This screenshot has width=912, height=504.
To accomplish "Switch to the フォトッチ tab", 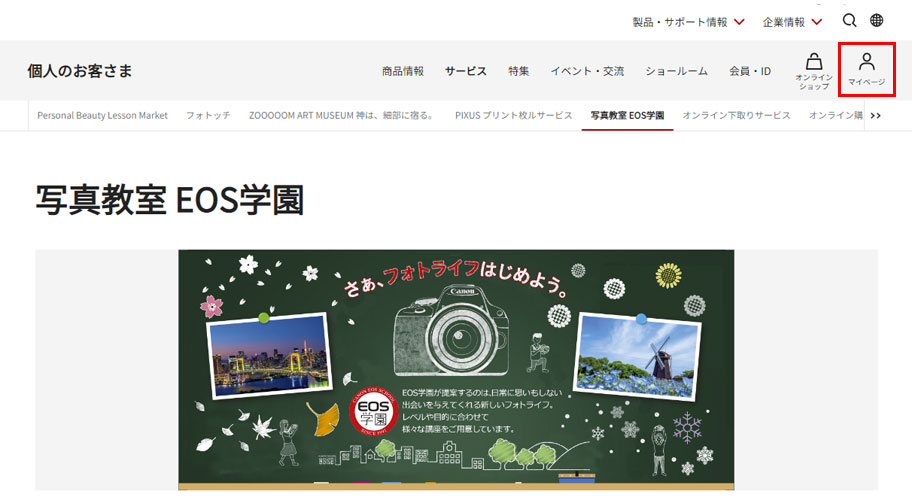I will coord(208,116).
